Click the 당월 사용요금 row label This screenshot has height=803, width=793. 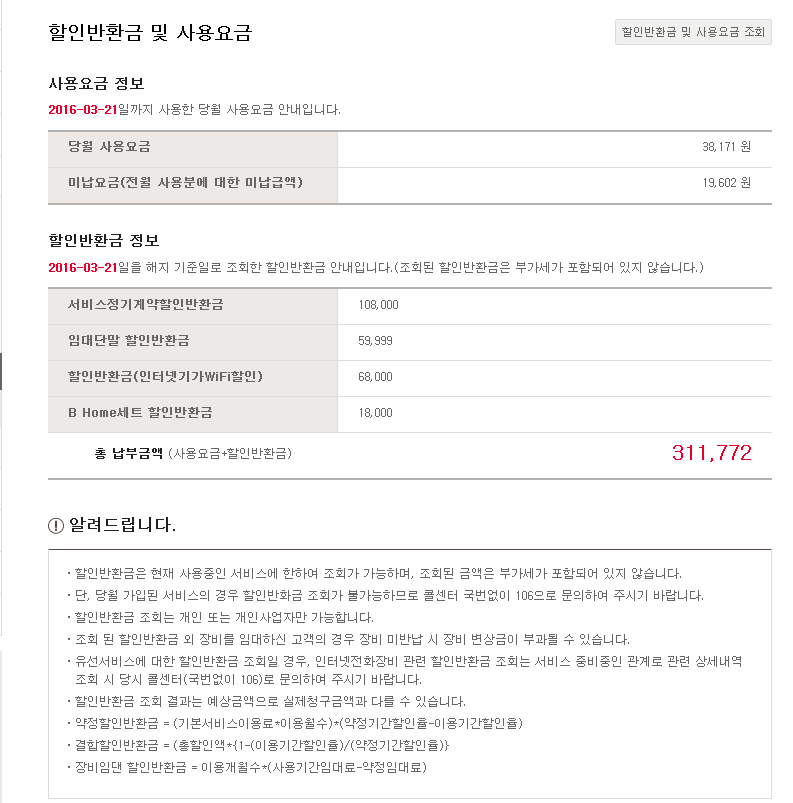point(109,147)
